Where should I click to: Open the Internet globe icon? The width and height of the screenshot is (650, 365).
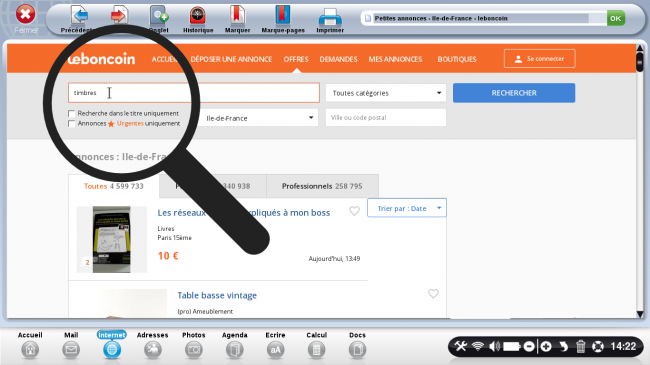point(112,350)
